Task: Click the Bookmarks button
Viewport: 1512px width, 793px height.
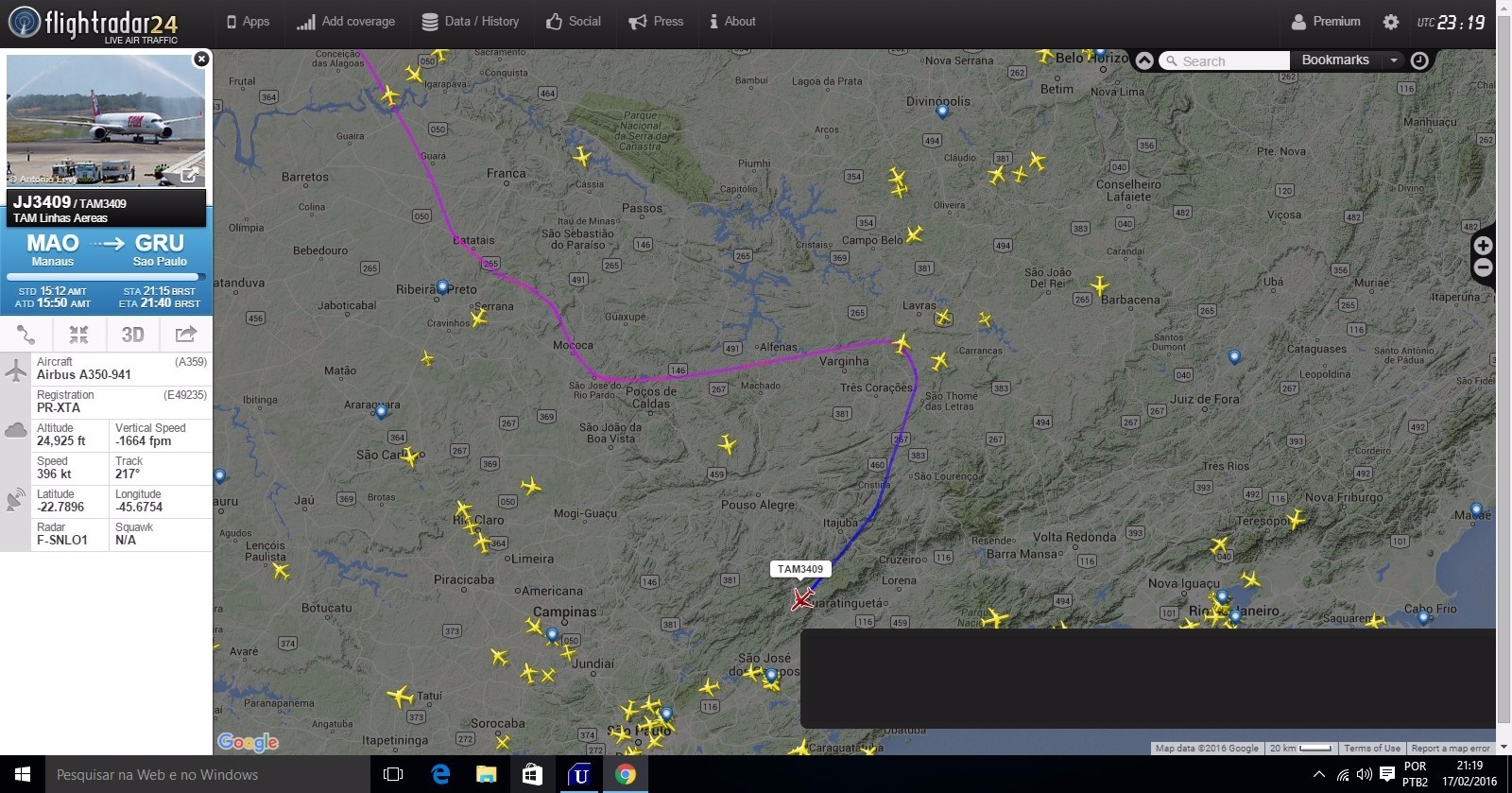Action: coord(1335,60)
